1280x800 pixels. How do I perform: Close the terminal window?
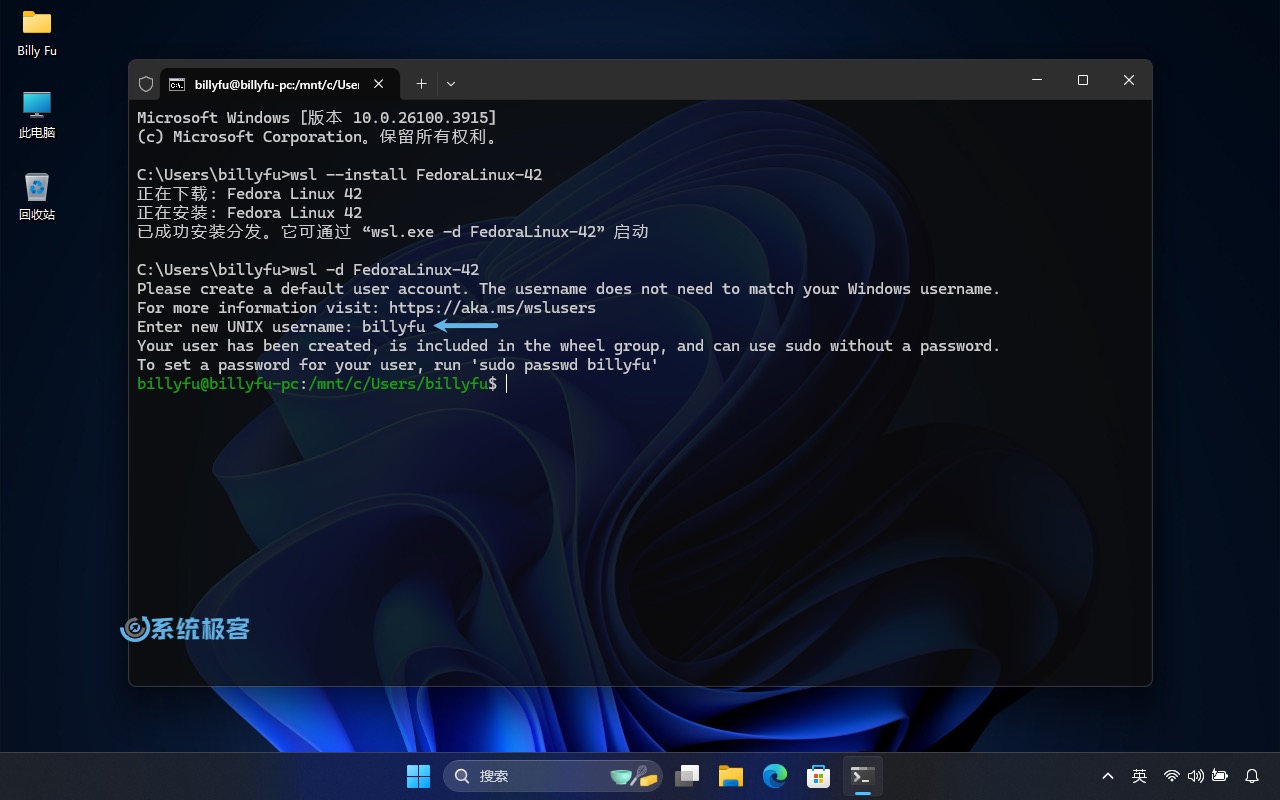[x=1129, y=80]
